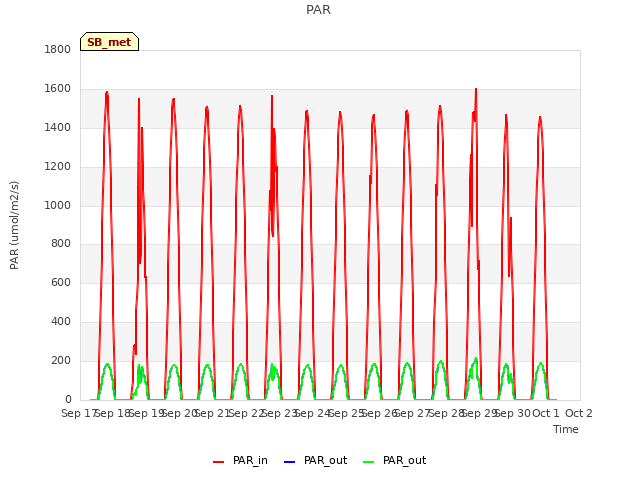Click the 600 y-axis tick label

pos(61,282)
